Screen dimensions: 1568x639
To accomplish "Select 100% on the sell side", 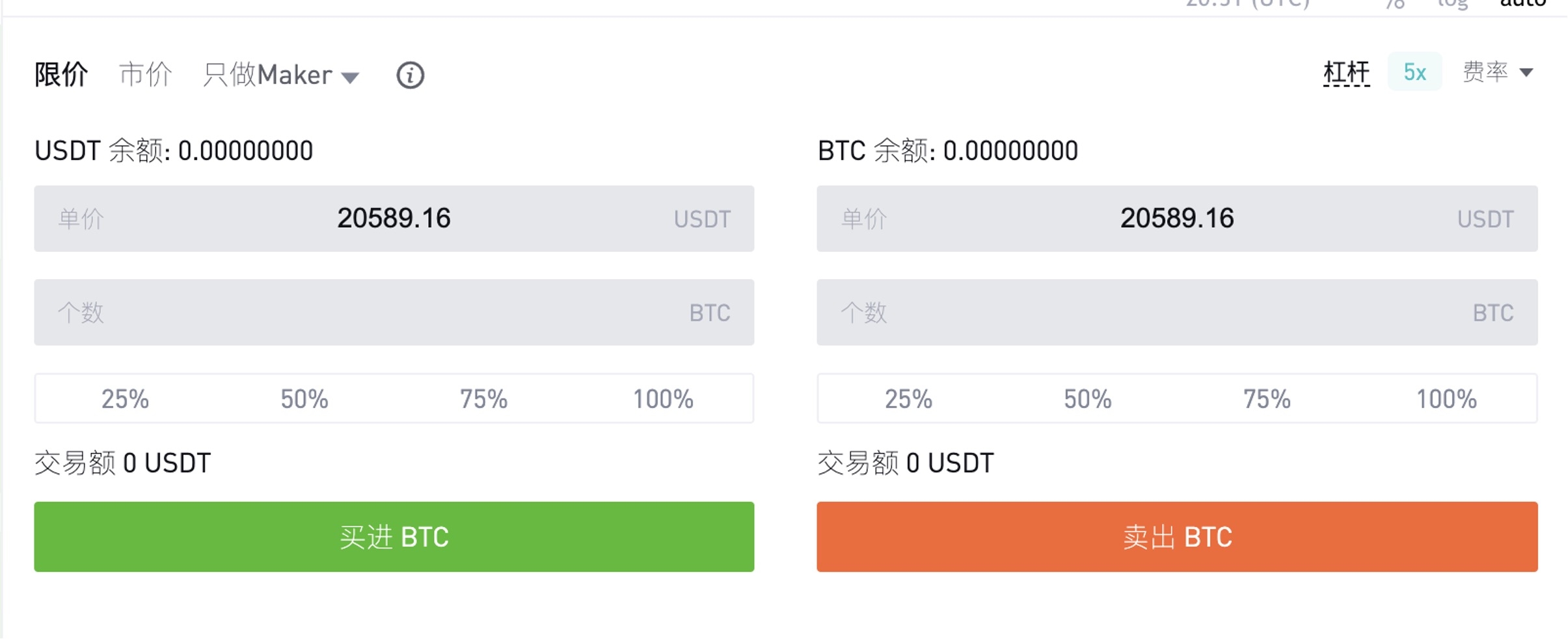I will click(1446, 399).
